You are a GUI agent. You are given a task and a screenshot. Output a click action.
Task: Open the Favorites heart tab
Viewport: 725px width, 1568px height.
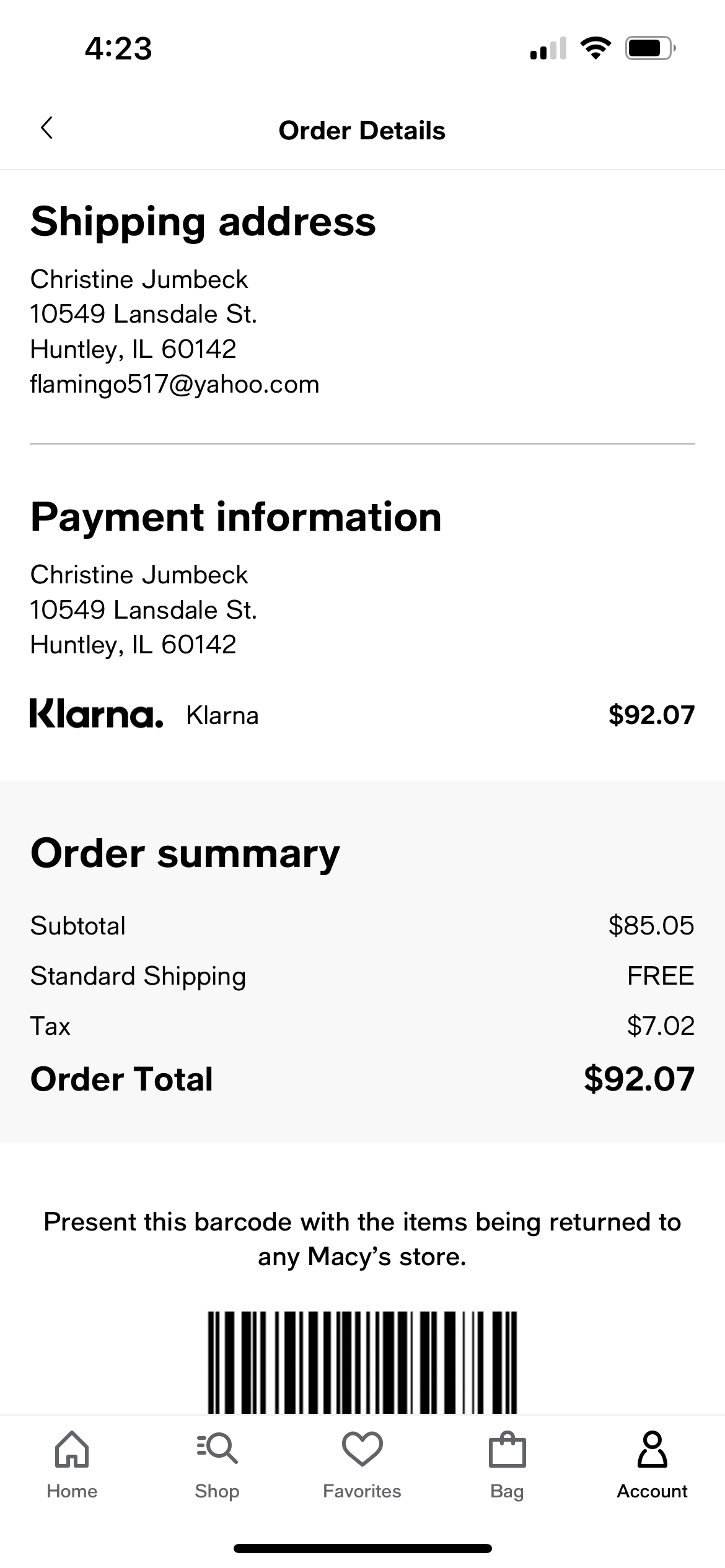[x=362, y=1465]
